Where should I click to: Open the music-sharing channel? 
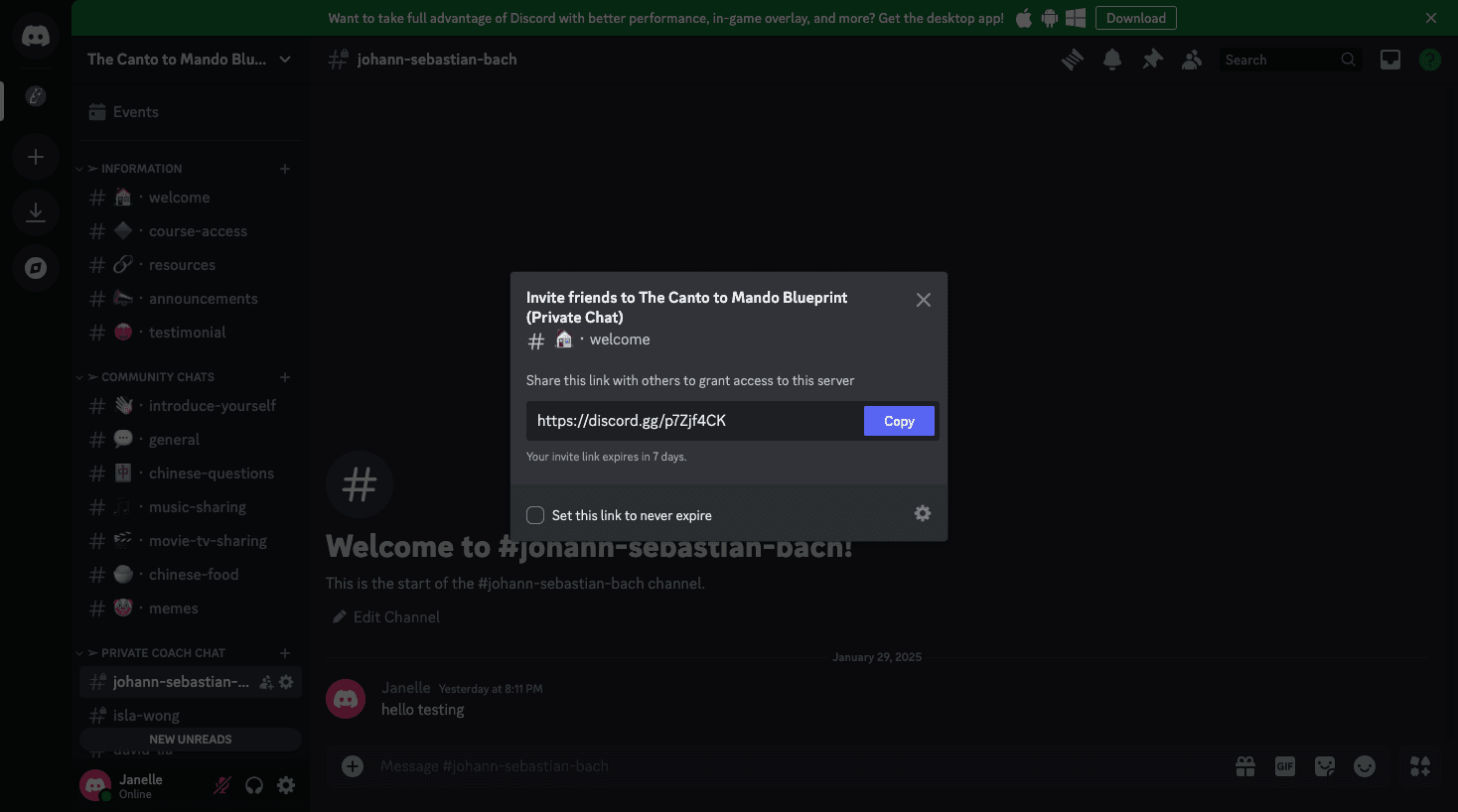(191, 507)
